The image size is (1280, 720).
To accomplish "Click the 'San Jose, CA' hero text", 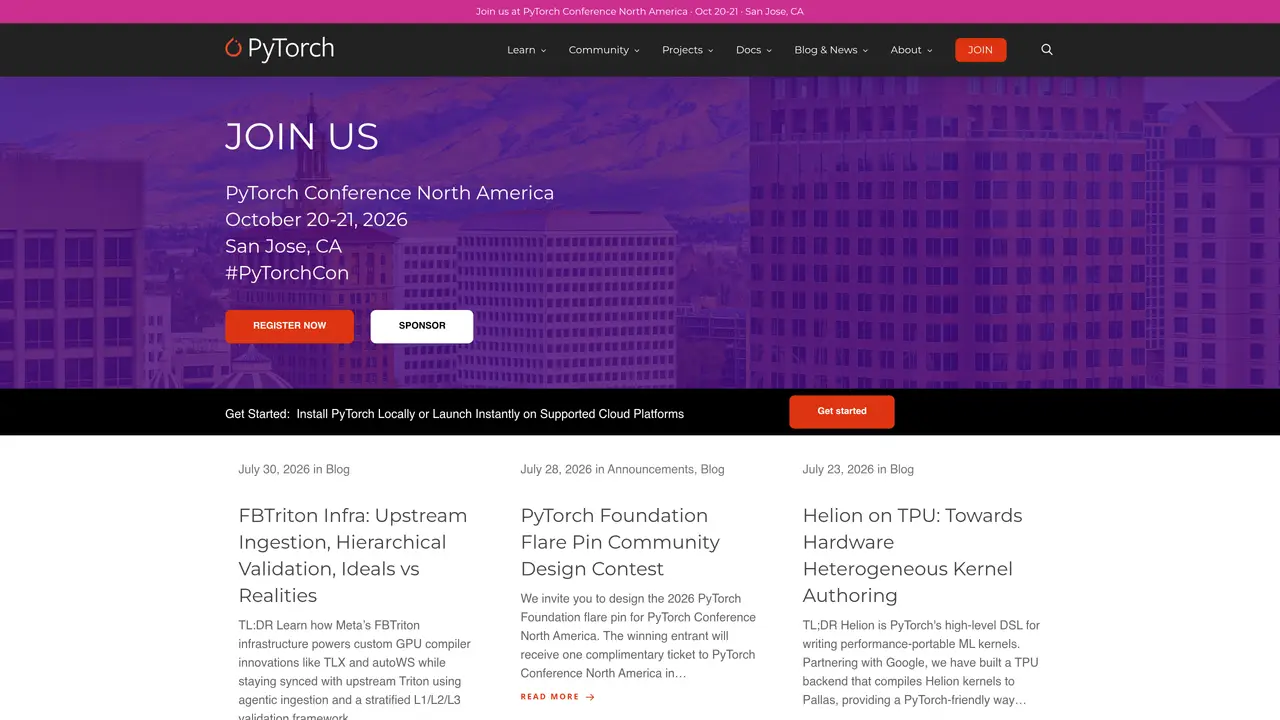I will pos(283,247).
